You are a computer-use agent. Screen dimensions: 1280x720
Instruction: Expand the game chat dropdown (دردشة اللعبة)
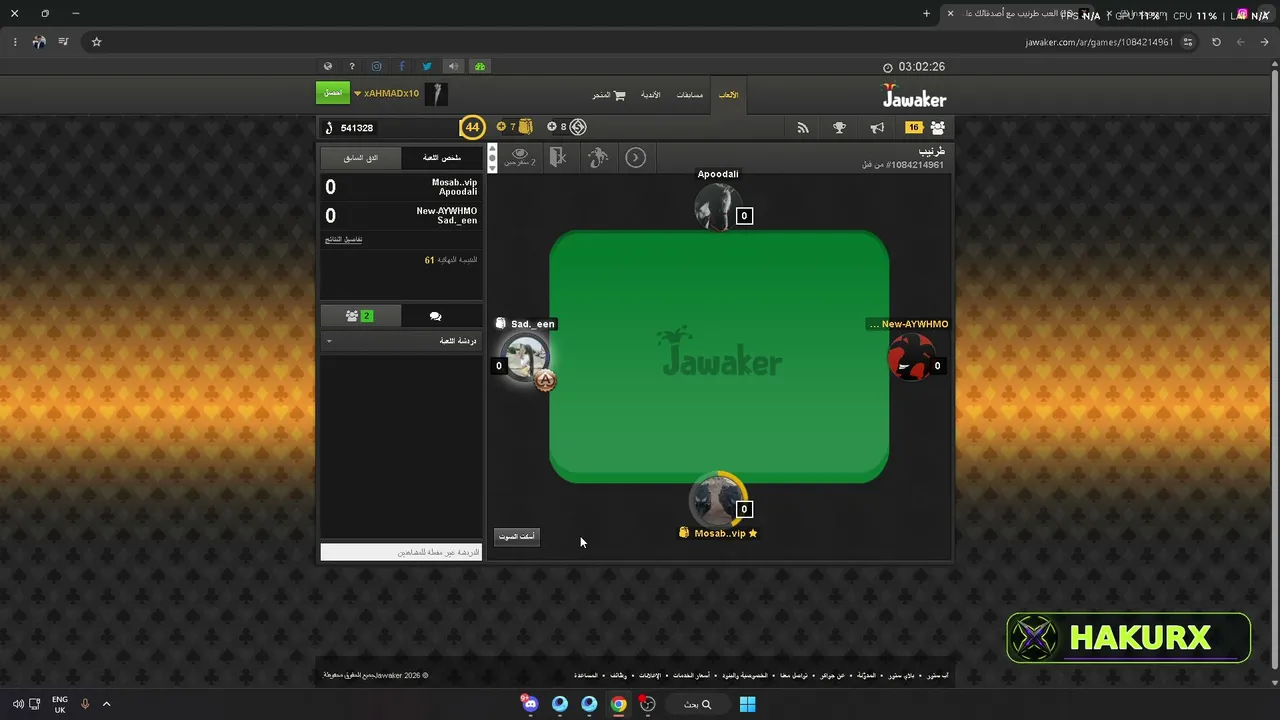click(x=401, y=341)
